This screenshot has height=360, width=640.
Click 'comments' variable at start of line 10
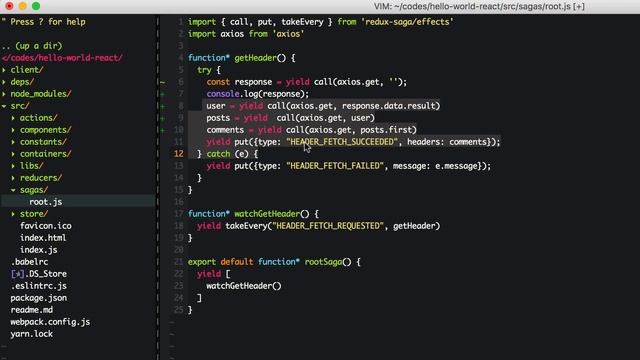pyautogui.click(x=225, y=130)
